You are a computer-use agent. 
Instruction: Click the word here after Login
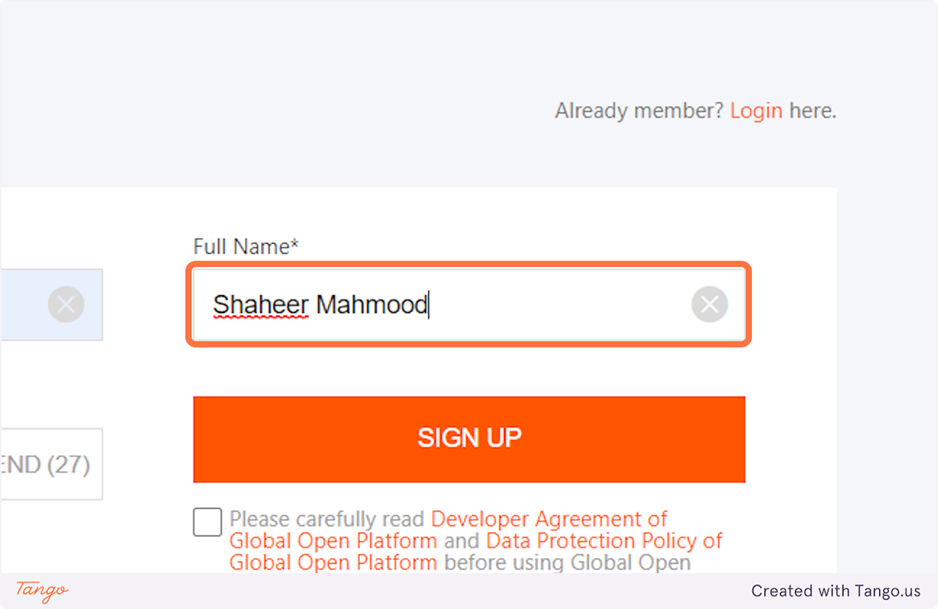coord(811,111)
